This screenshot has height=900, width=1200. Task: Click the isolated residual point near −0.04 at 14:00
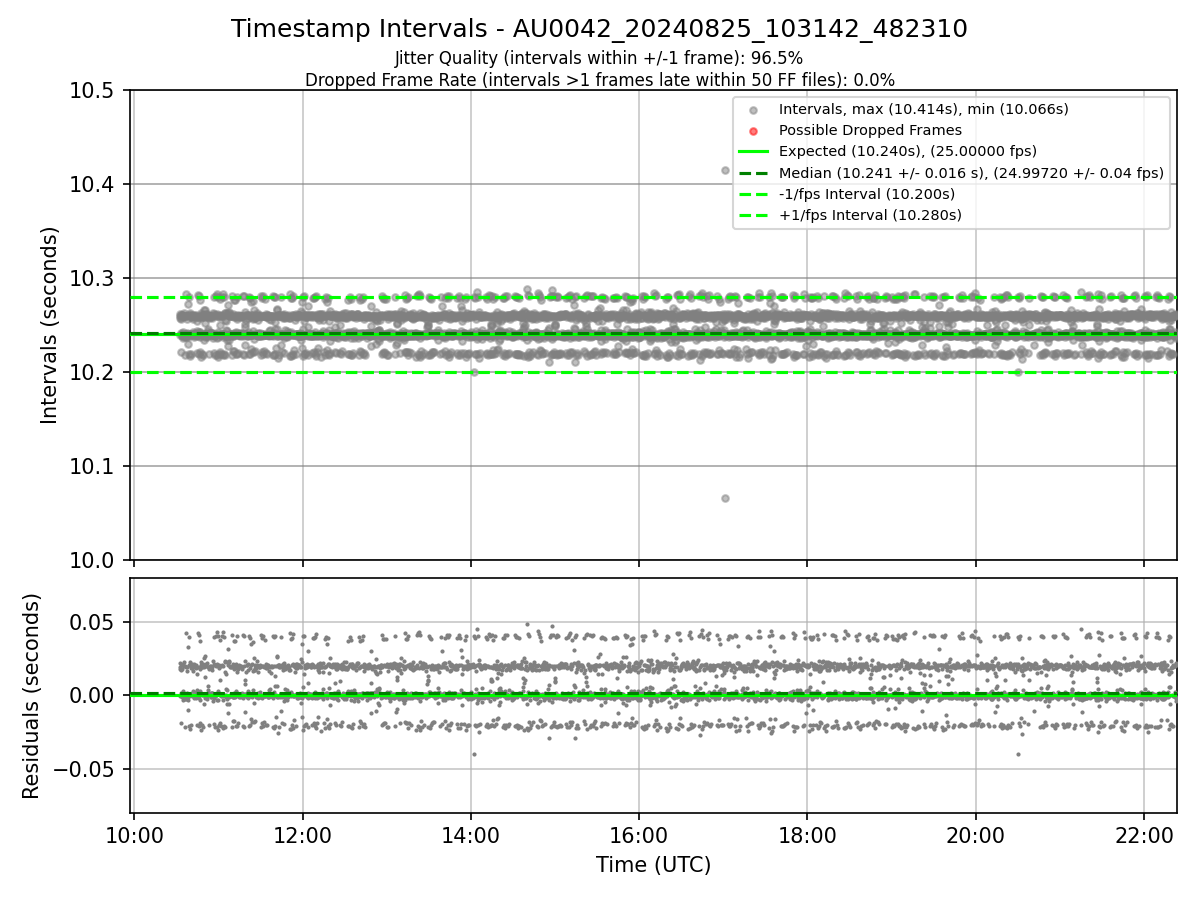pos(474,754)
